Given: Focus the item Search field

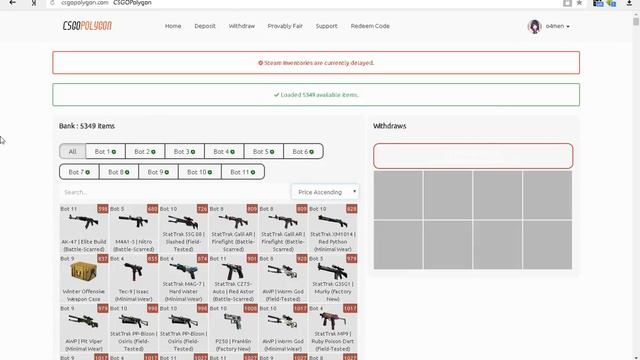Looking at the screenshot, I should click(175, 192).
